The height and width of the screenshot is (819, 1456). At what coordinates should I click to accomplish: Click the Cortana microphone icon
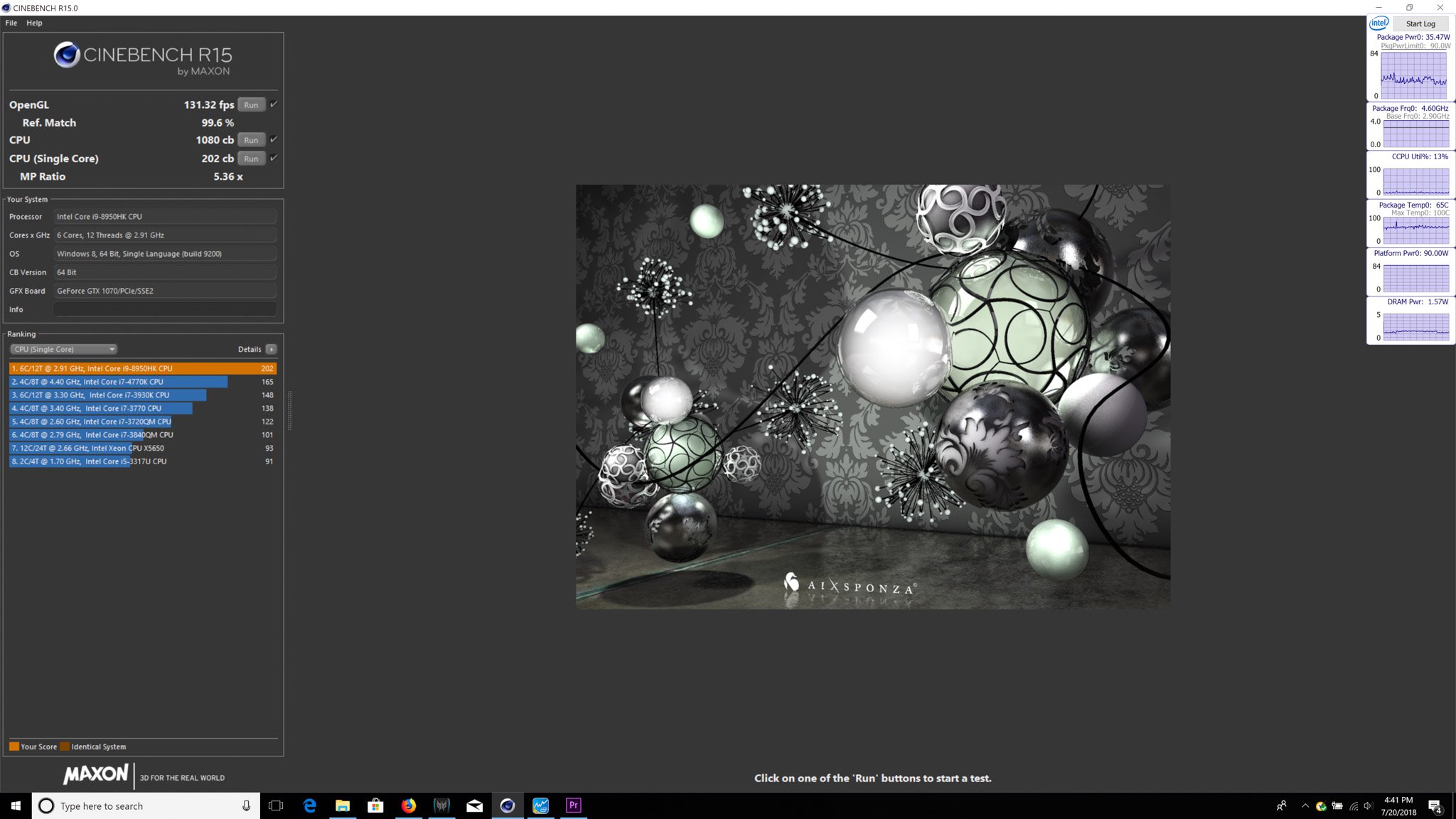tap(246, 805)
